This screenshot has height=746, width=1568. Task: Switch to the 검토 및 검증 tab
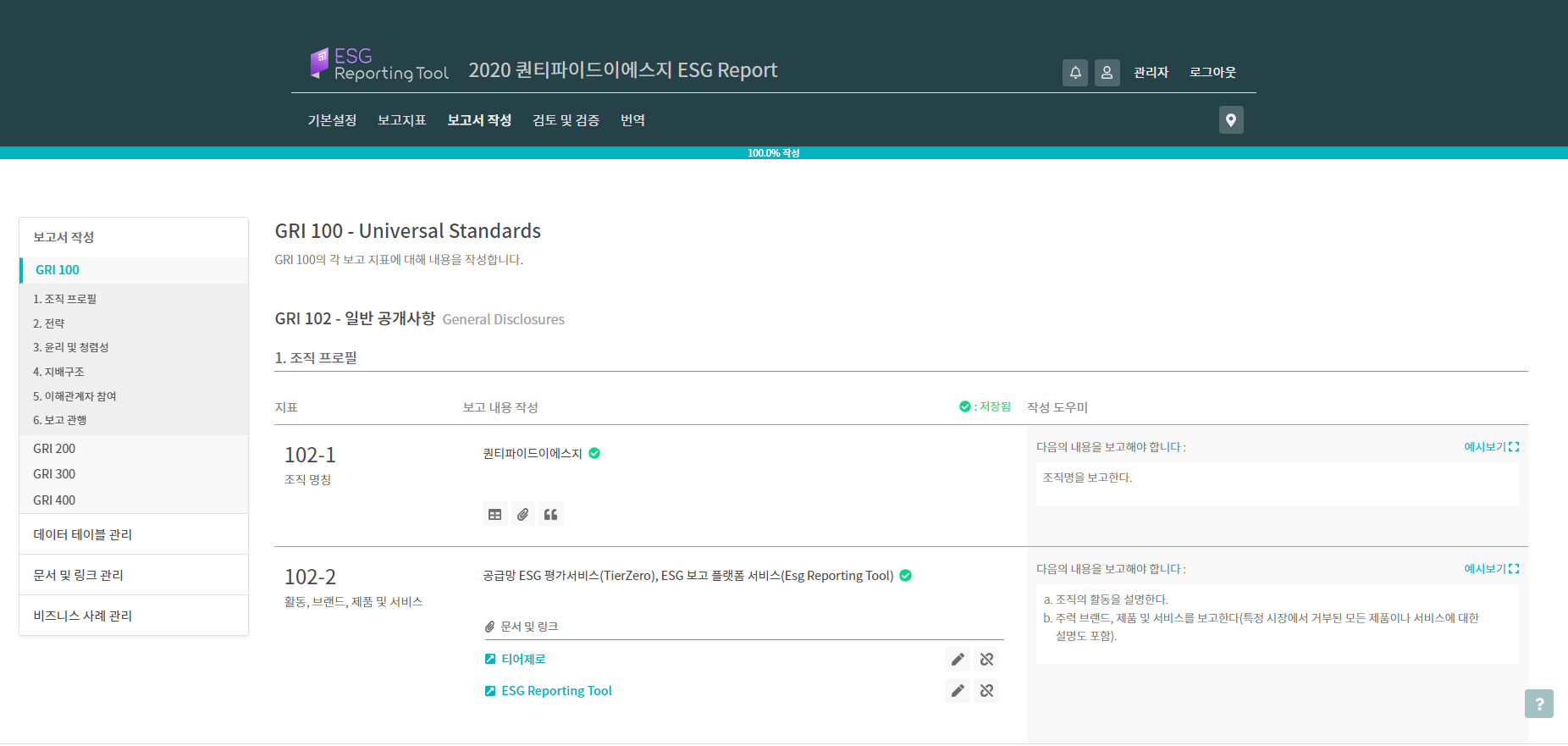pos(566,120)
